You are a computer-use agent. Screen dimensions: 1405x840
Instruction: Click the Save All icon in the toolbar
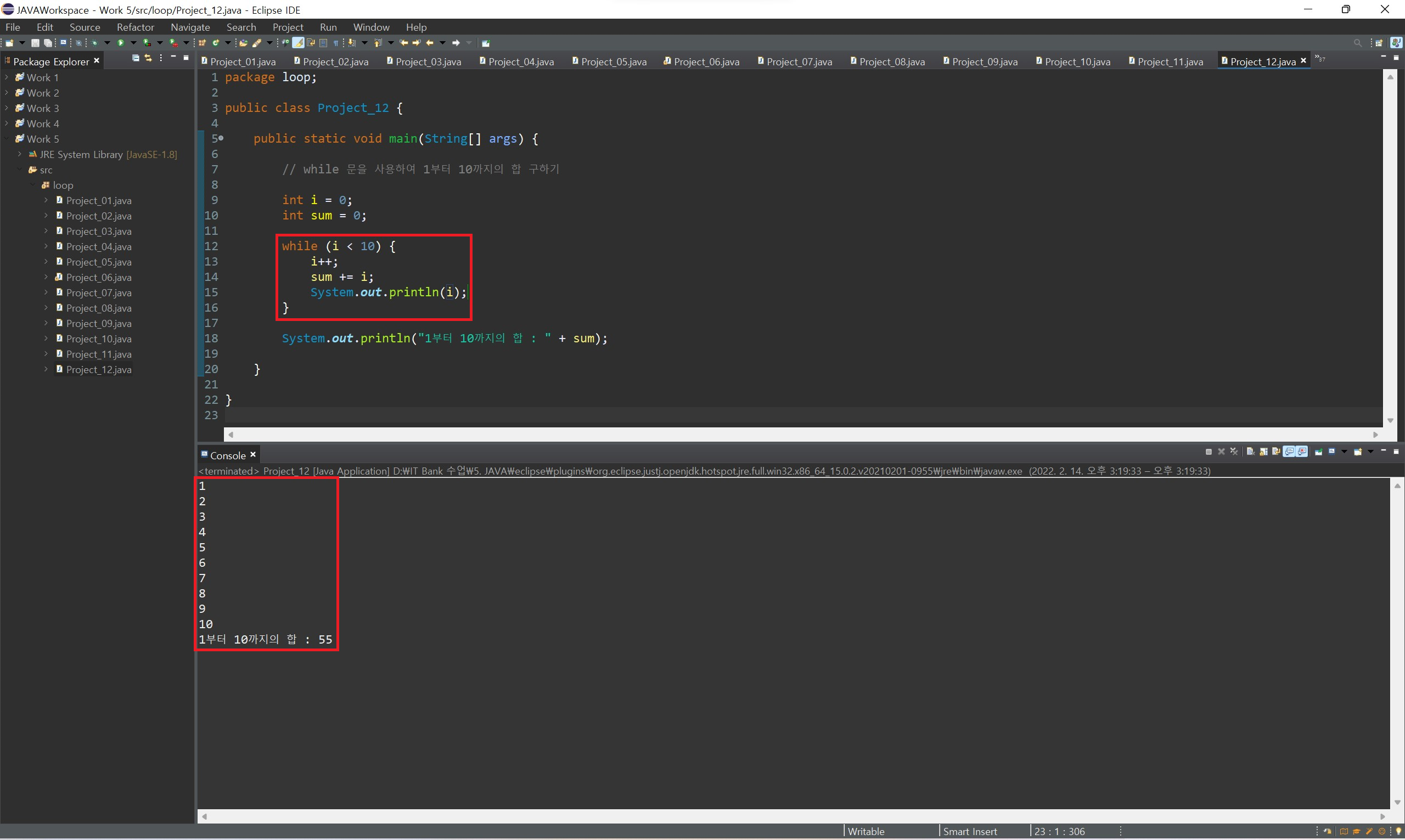48,43
